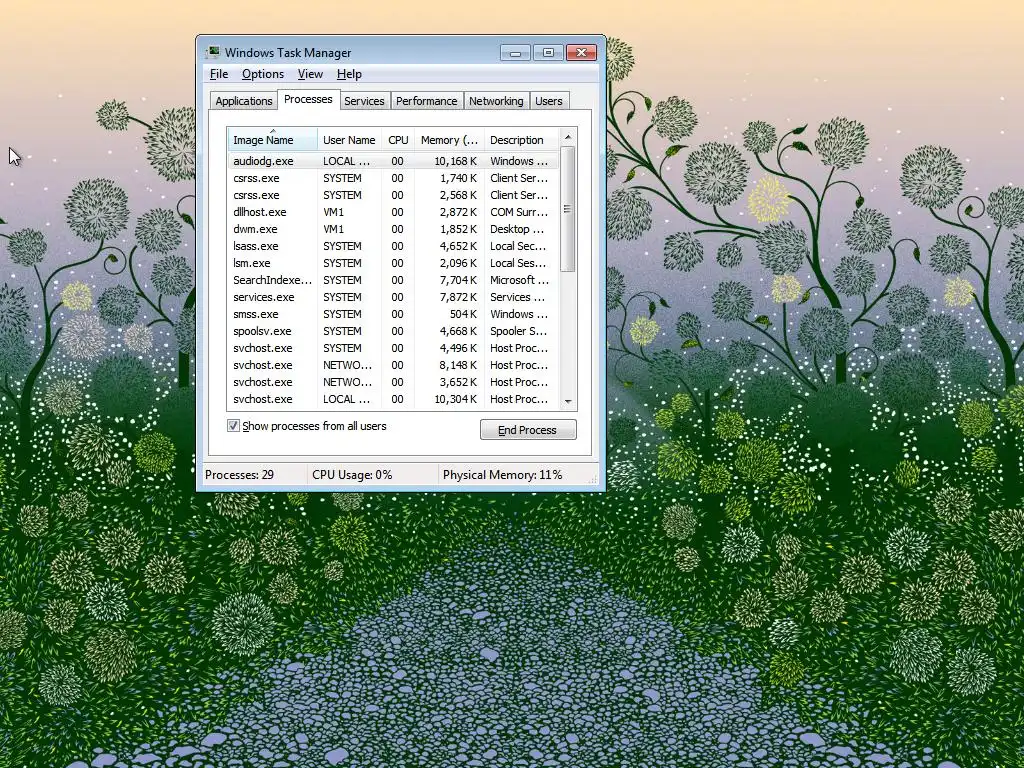The image size is (1024, 768).
Task: Select svchost.exe using 4,496 K memory
Action: (393, 347)
